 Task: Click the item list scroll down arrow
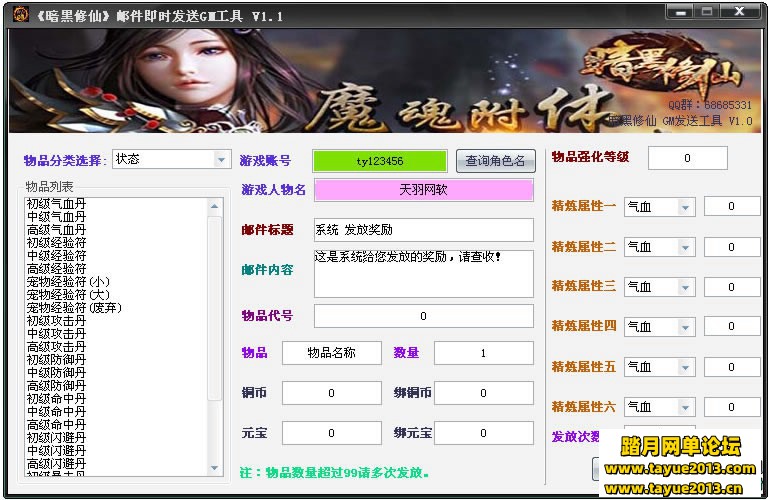pos(214,468)
